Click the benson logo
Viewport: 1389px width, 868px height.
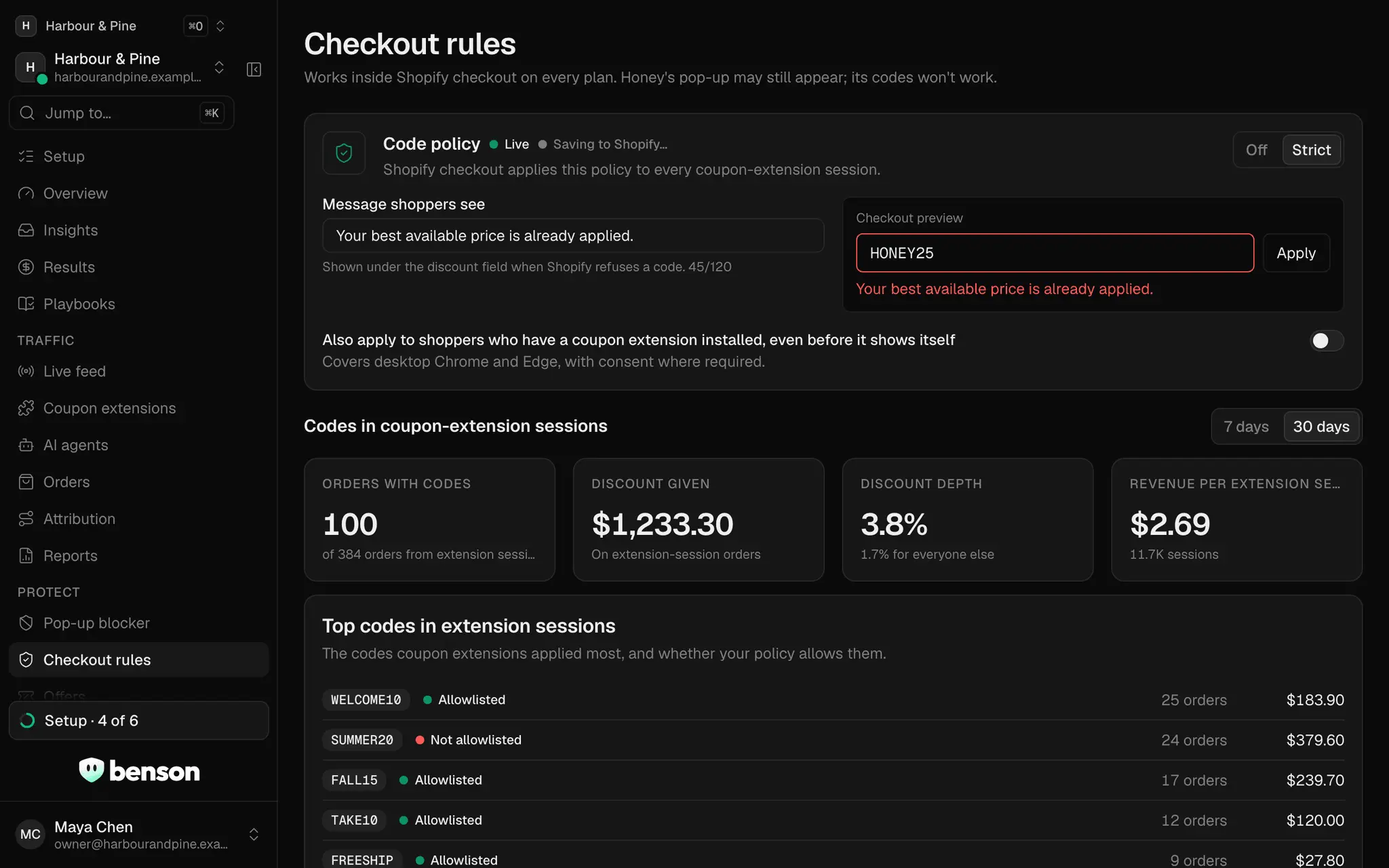(x=139, y=770)
